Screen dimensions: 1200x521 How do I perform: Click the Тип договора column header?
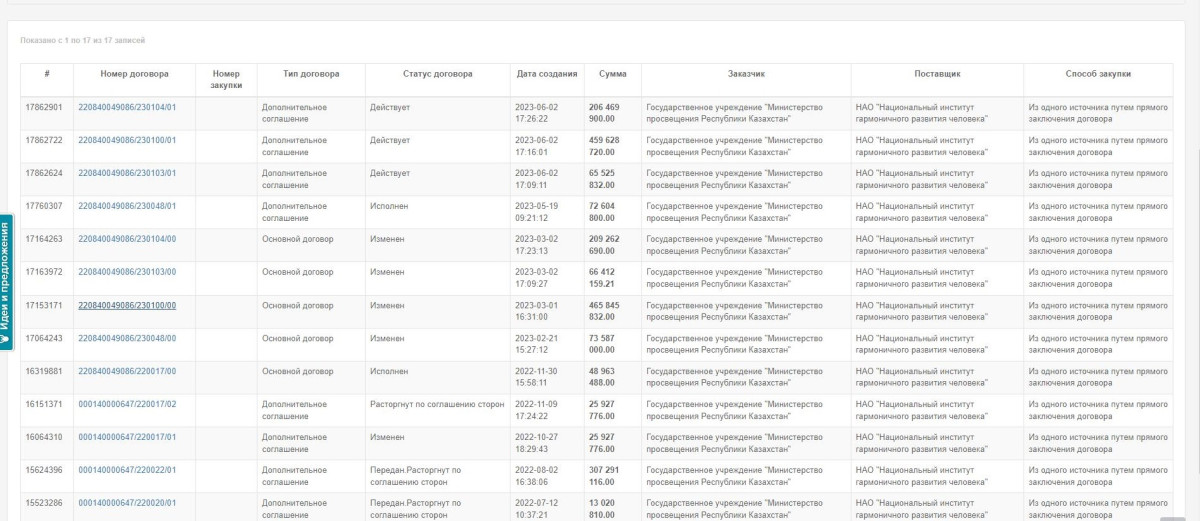pos(311,74)
